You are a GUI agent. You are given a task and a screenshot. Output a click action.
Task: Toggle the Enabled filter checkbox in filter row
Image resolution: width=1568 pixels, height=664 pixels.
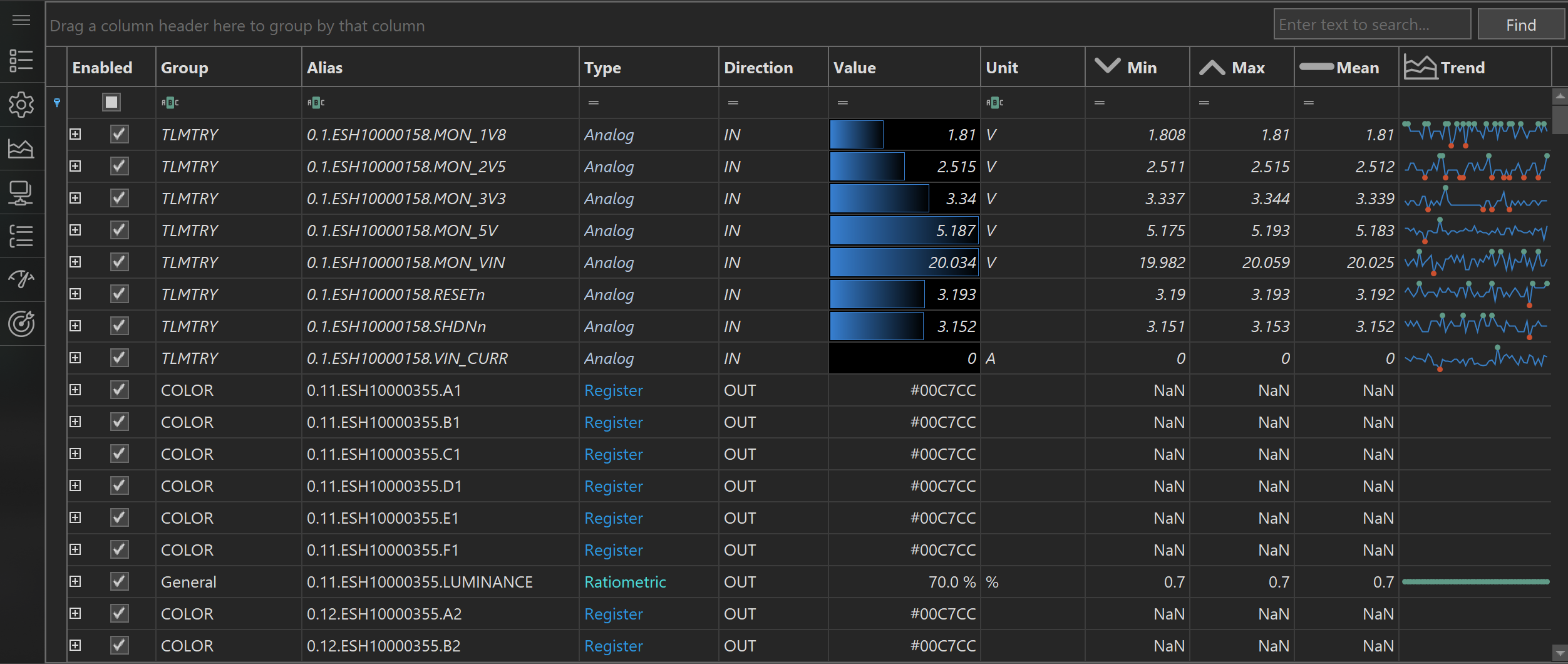(x=111, y=102)
